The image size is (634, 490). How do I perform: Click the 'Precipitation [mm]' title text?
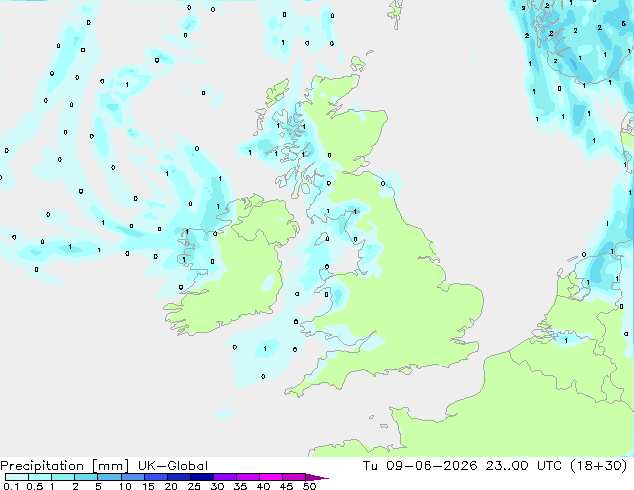[64, 466]
